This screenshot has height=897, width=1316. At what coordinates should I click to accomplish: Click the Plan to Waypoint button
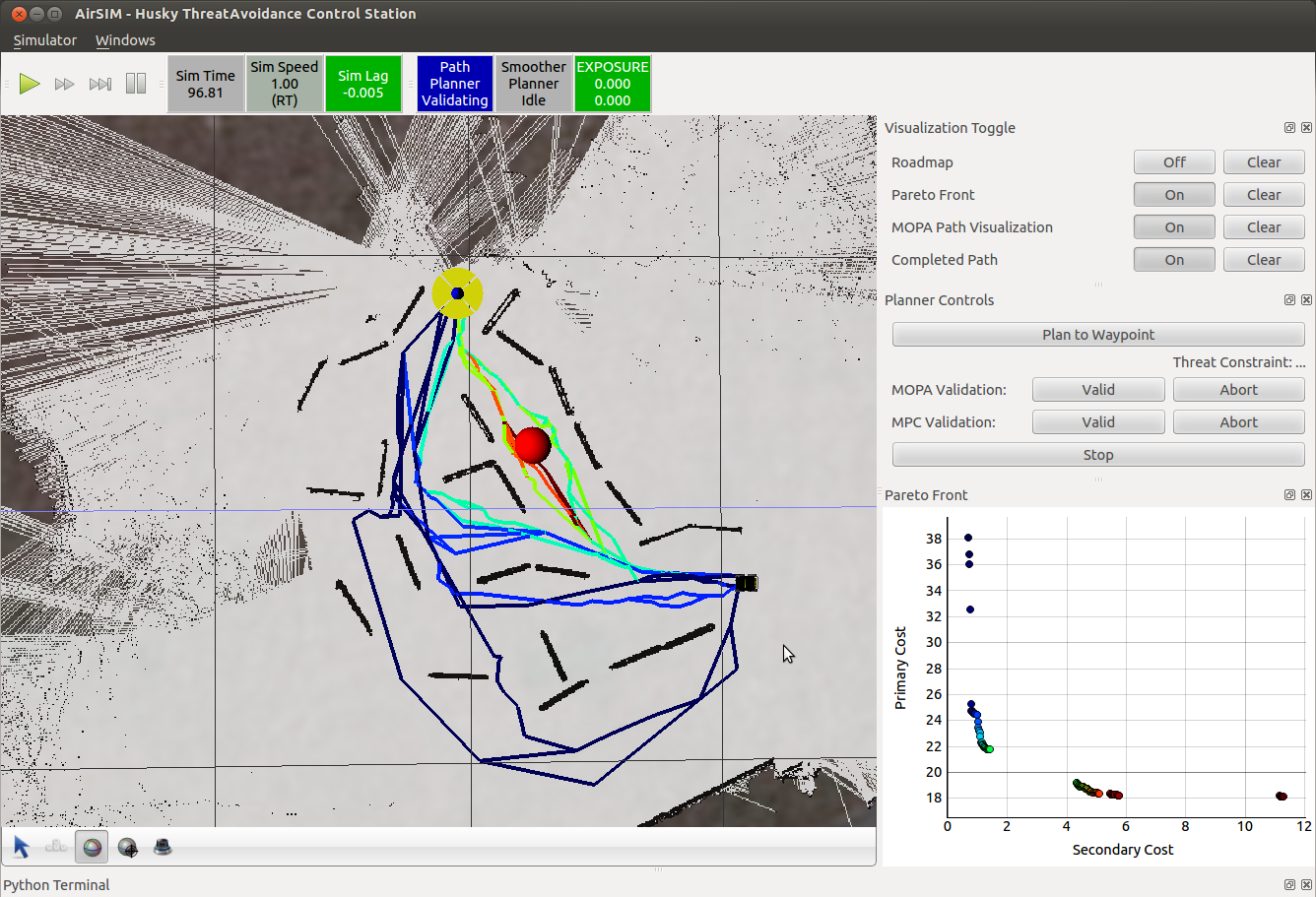click(x=1098, y=335)
